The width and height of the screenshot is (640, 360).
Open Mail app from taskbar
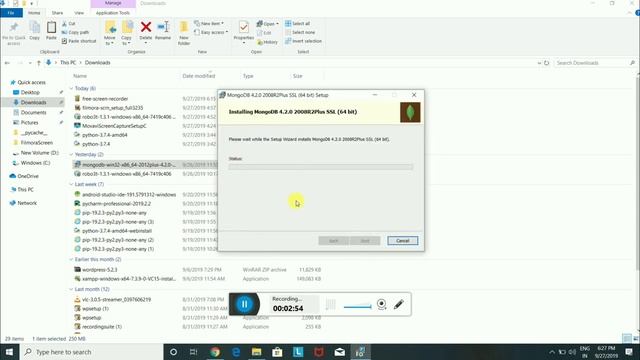tap(340, 352)
